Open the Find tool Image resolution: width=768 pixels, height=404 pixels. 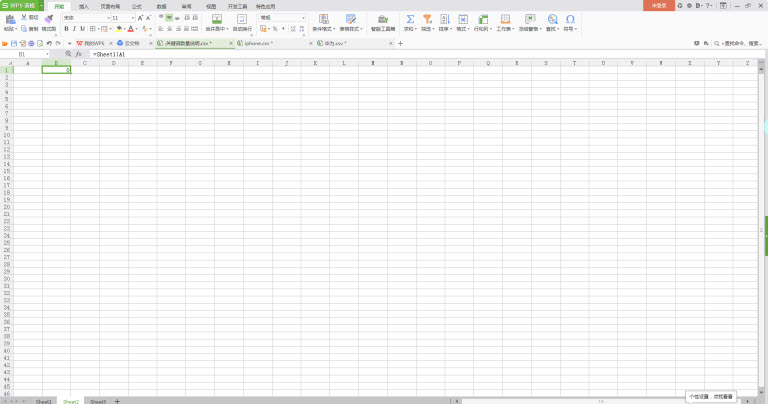click(552, 23)
